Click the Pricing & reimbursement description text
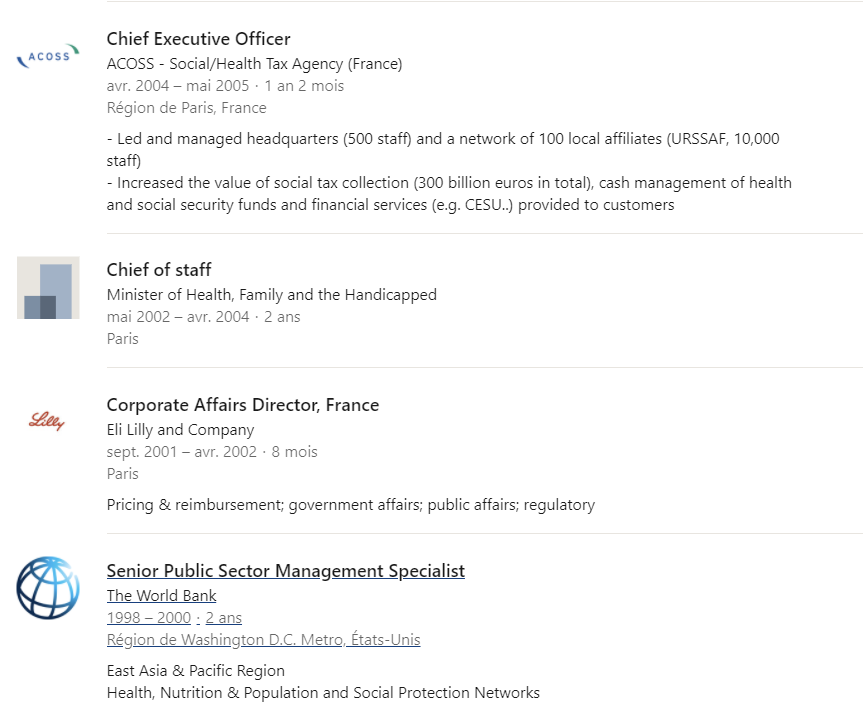863x713 pixels. (350, 505)
